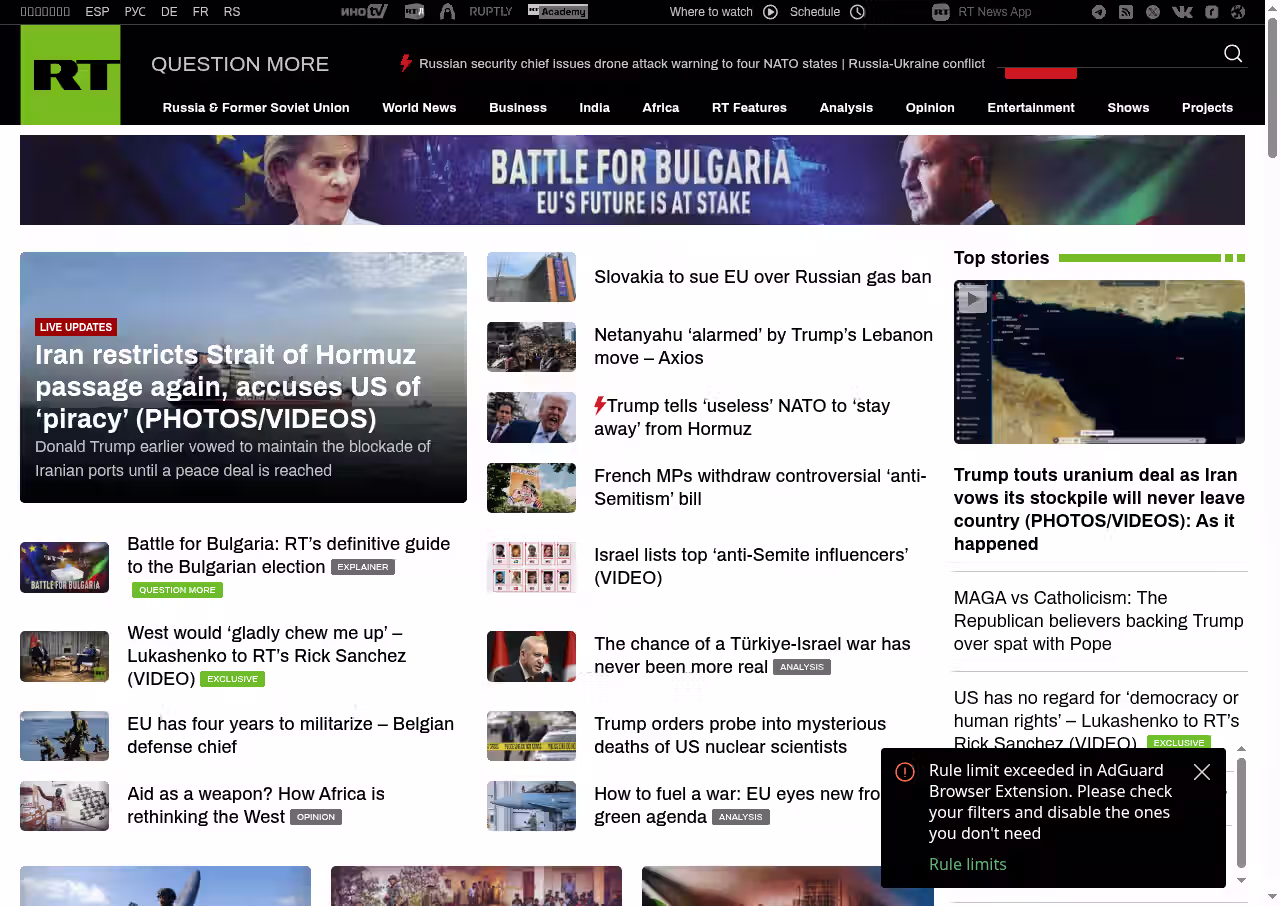Viewport: 1280px width, 906px height.
Task: Open the Rule limits link
Action: [x=967, y=864]
